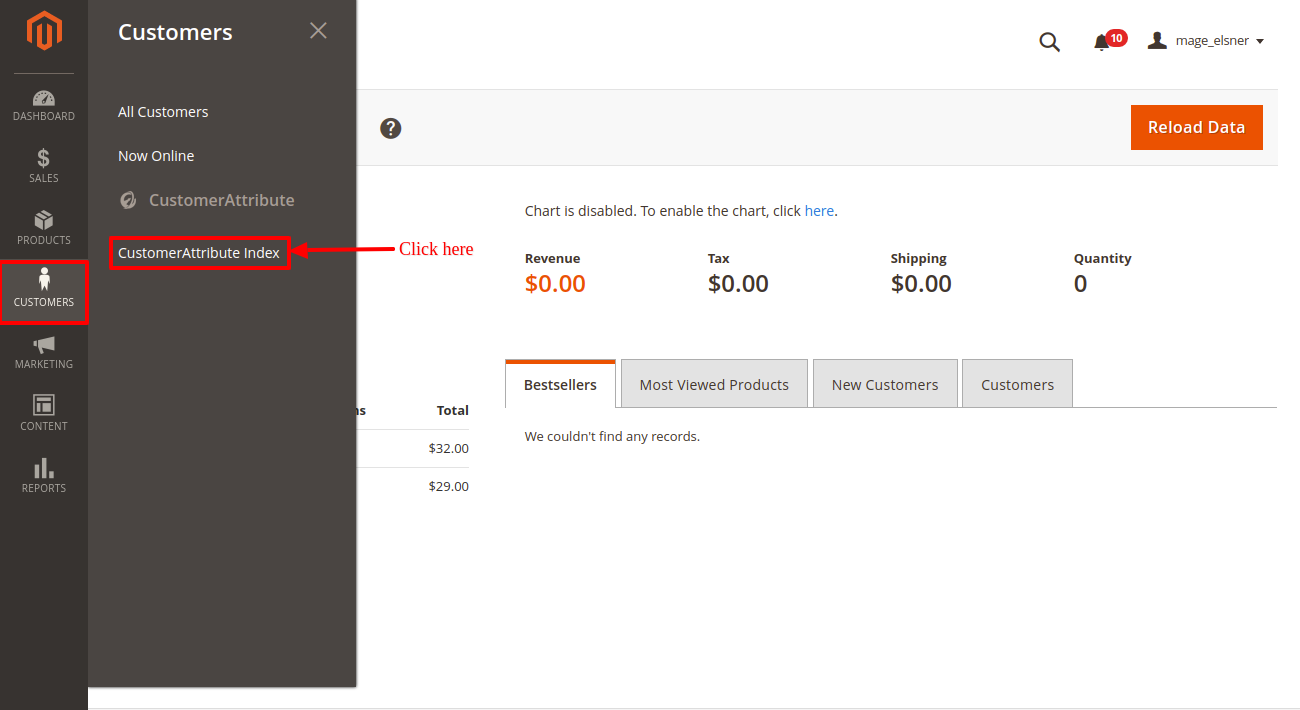Click the 'here' link to enable chart
The width and height of the screenshot is (1300, 710).
pos(819,211)
